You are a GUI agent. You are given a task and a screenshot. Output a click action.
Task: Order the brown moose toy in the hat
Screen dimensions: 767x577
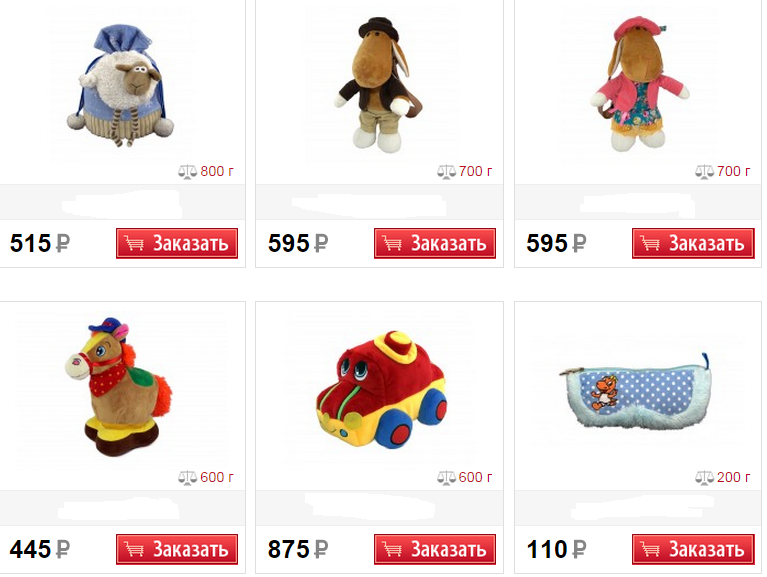[435, 243]
